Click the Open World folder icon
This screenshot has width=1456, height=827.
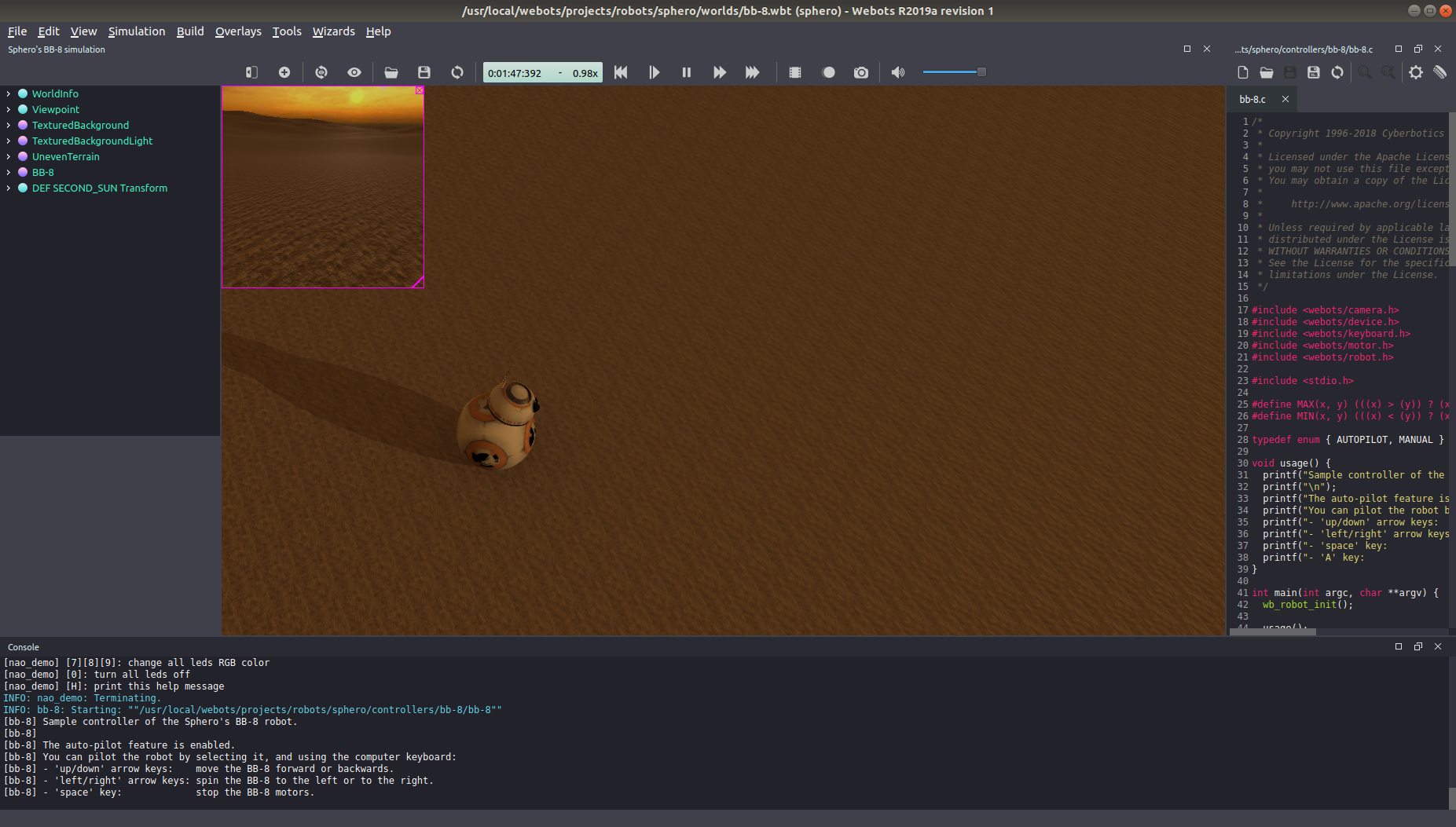[391, 72]
